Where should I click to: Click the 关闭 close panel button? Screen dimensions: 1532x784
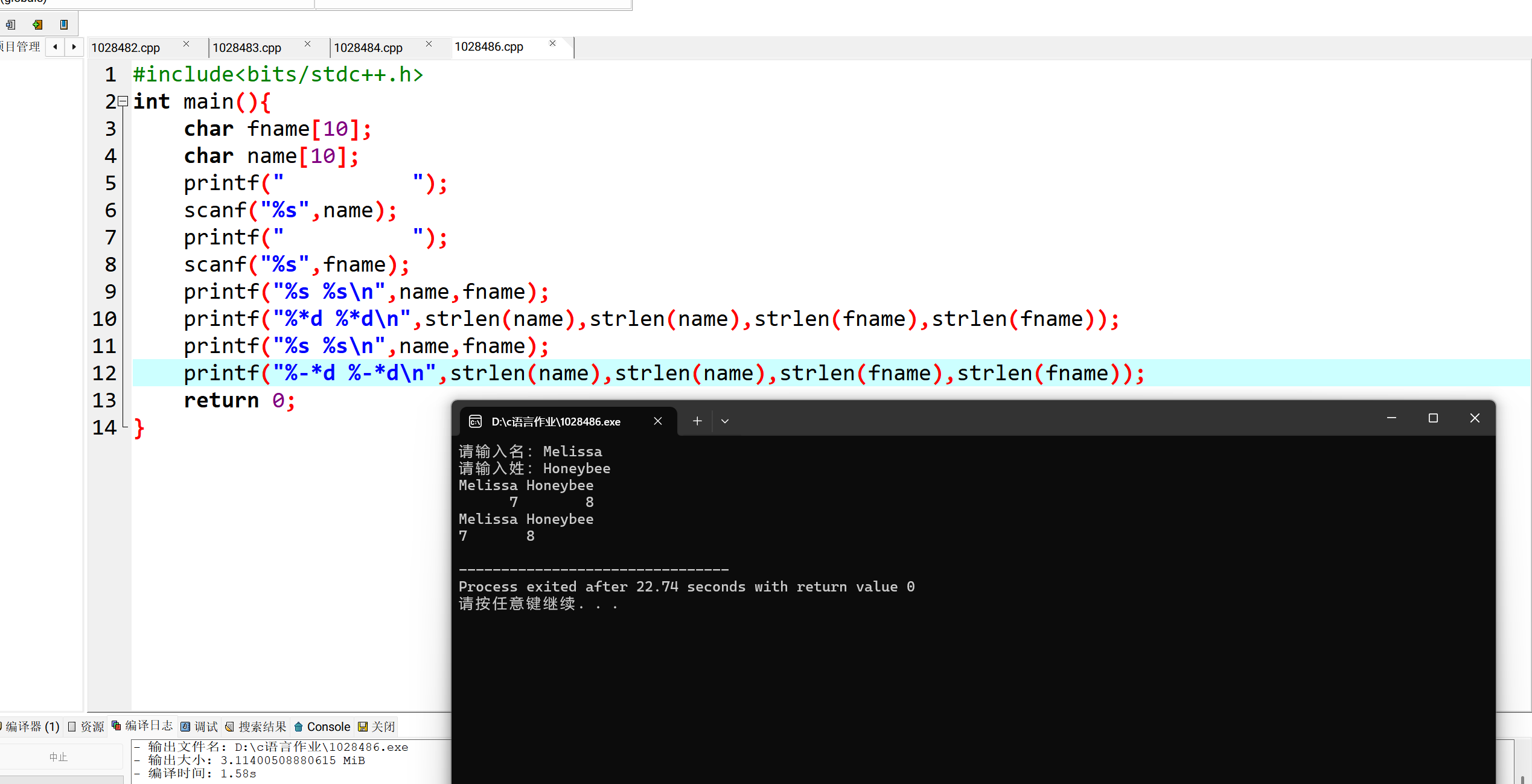(x=377, y=727)
